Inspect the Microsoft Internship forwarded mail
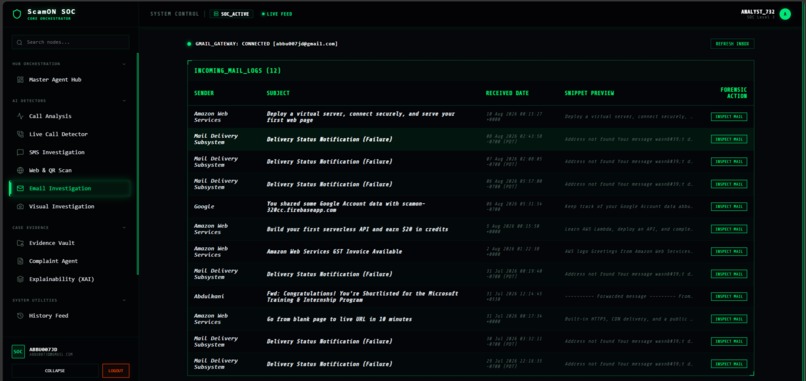Image resolution: width=806 pixels, height=381 pixels. click(x=729, y=296)
